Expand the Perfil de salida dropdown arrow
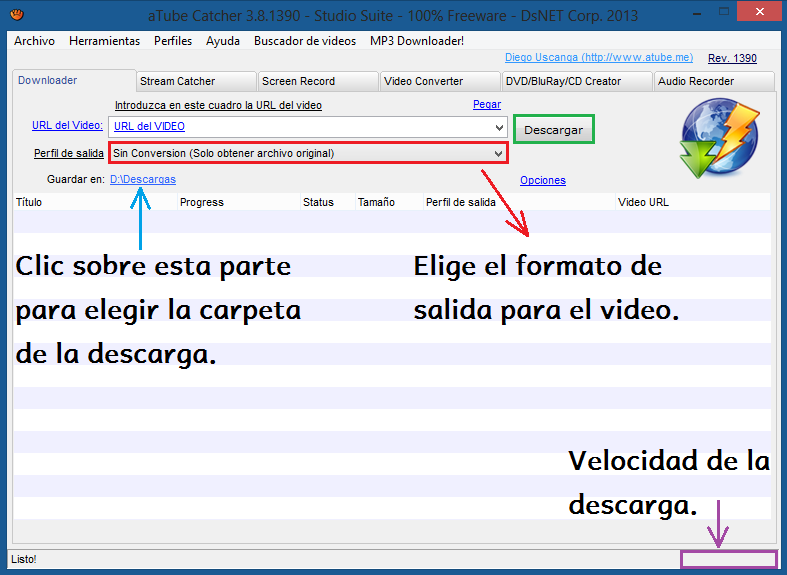The height and width of the screenshot is (575, 787). coord(498,154)
